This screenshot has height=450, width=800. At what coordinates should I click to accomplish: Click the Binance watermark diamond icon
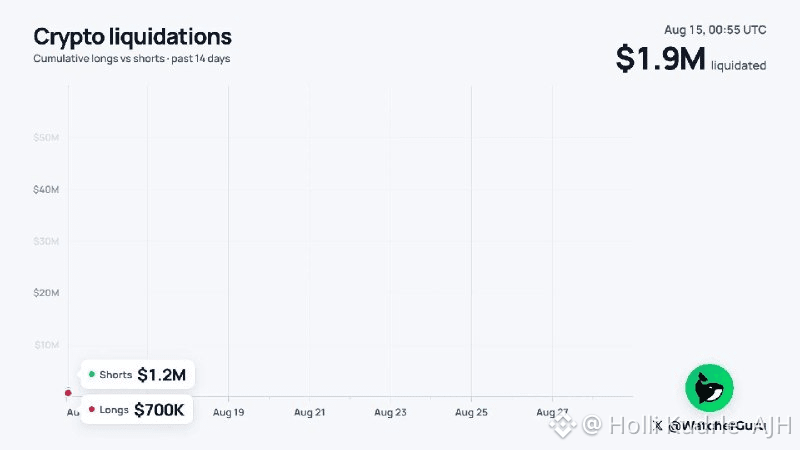click(563, 425)
